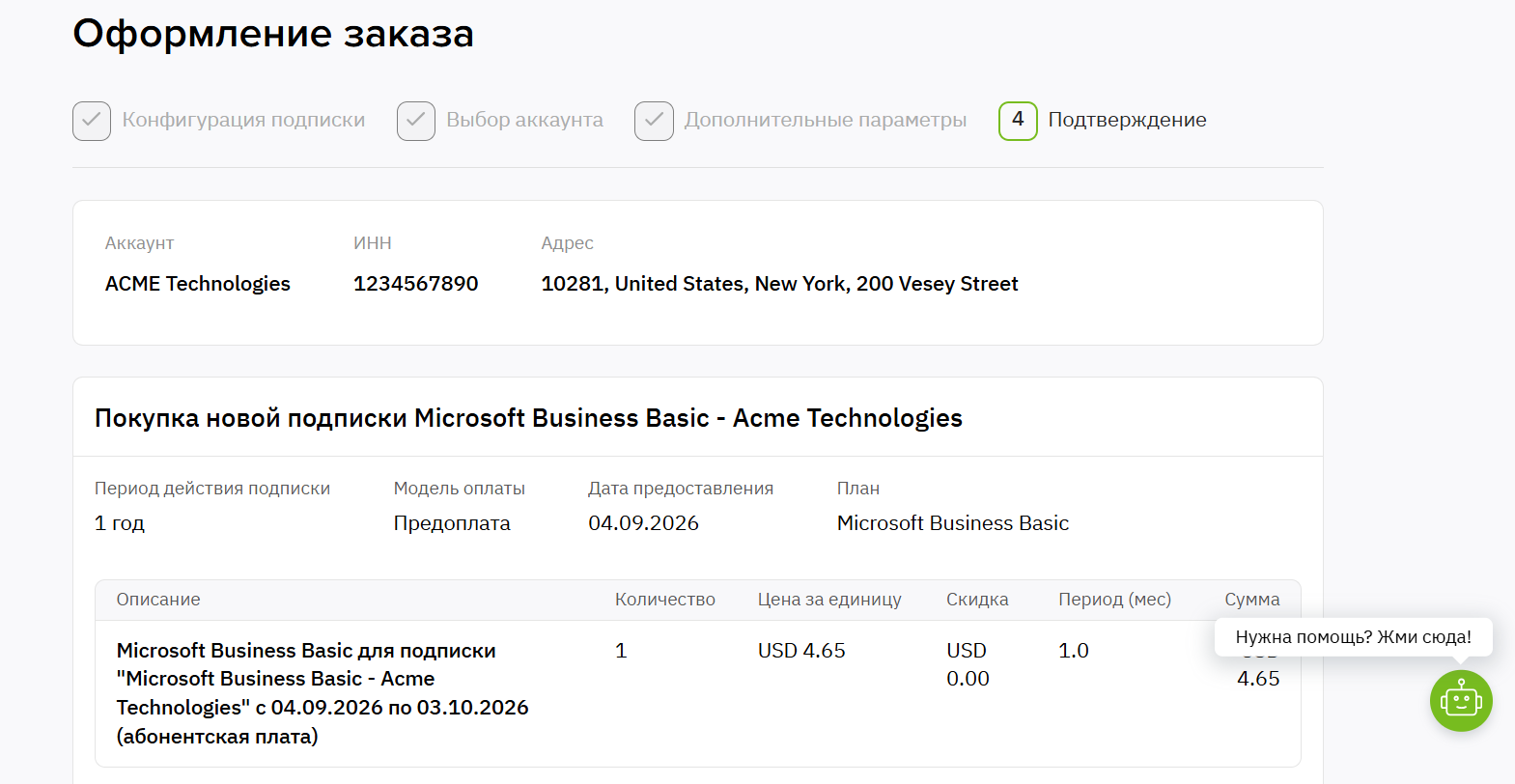Image resolution: width=1515 pixels, height=784 pixels.
Task: Click the line item description with абонентская плата
Action: tap(323, 693)
